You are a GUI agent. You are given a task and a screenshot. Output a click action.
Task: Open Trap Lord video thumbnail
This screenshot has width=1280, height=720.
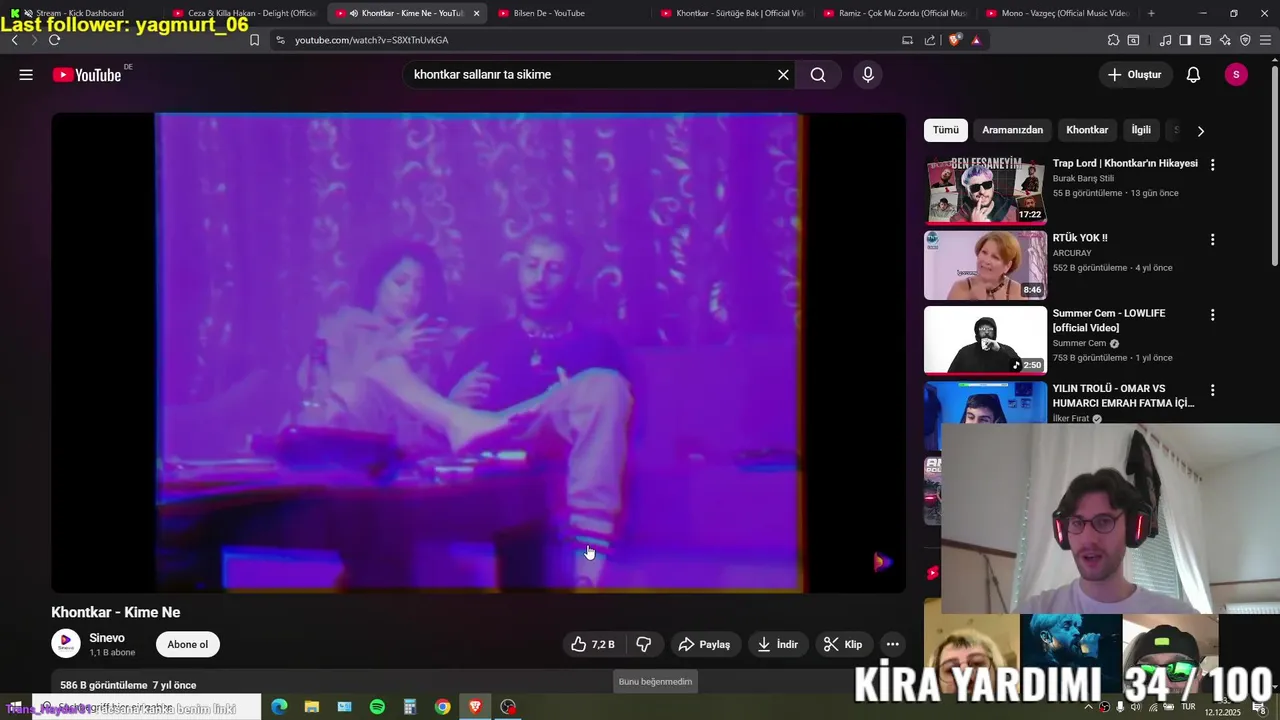[985, 190]
